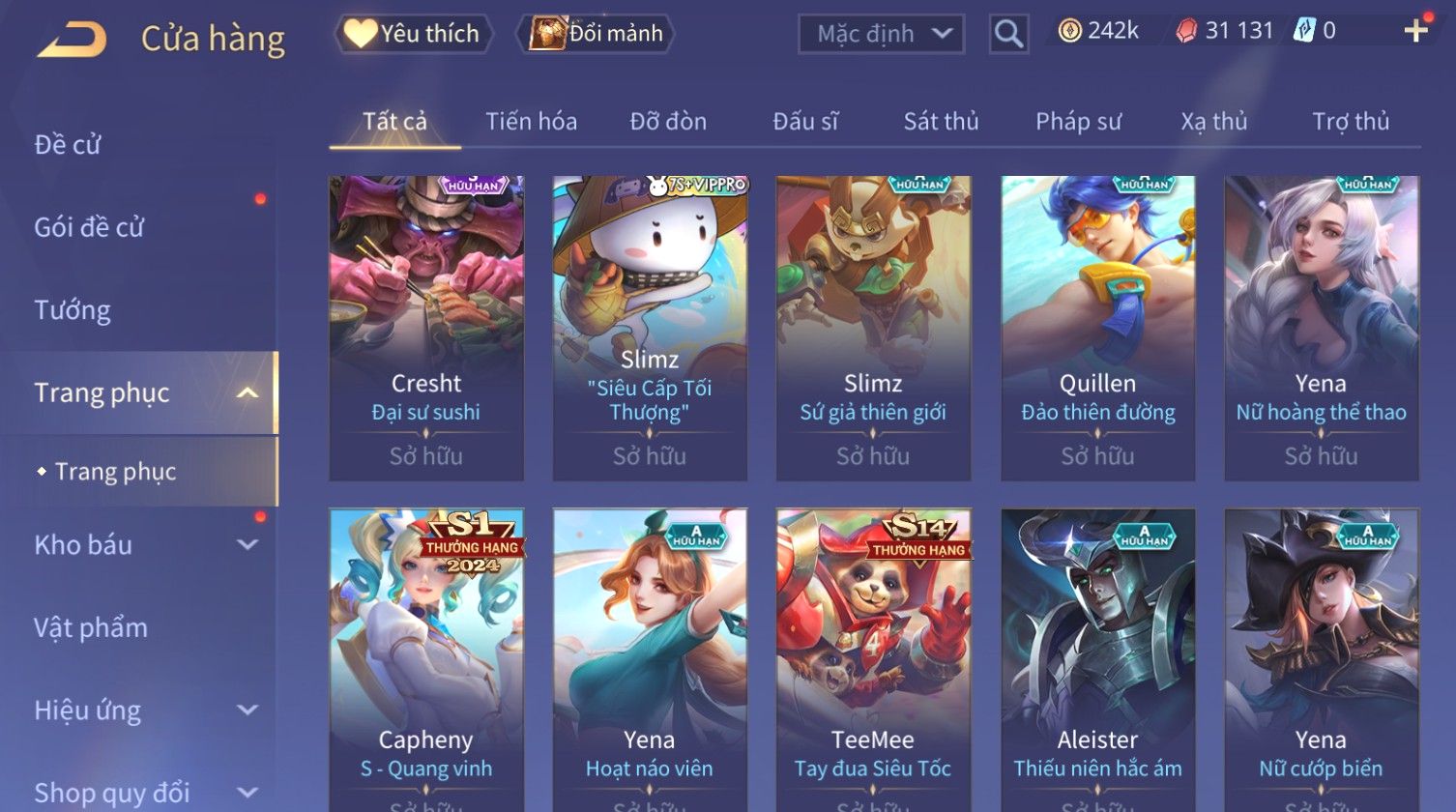Open Đổi mảnh fragment exchange
The width and height of the screenshot is (1456, 812).
pos(596,34)
